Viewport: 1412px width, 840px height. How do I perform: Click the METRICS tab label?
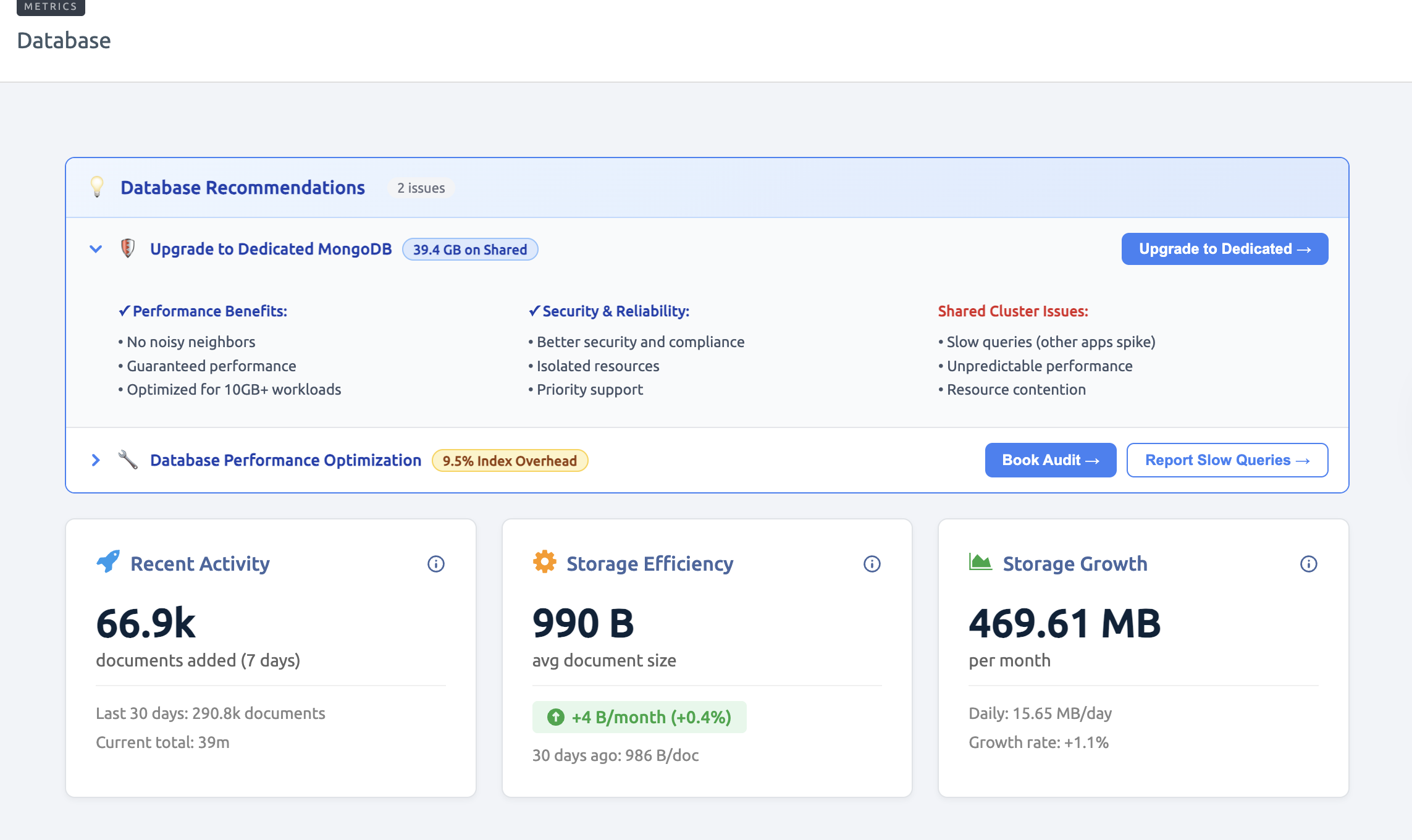click(x=51, y=7)
